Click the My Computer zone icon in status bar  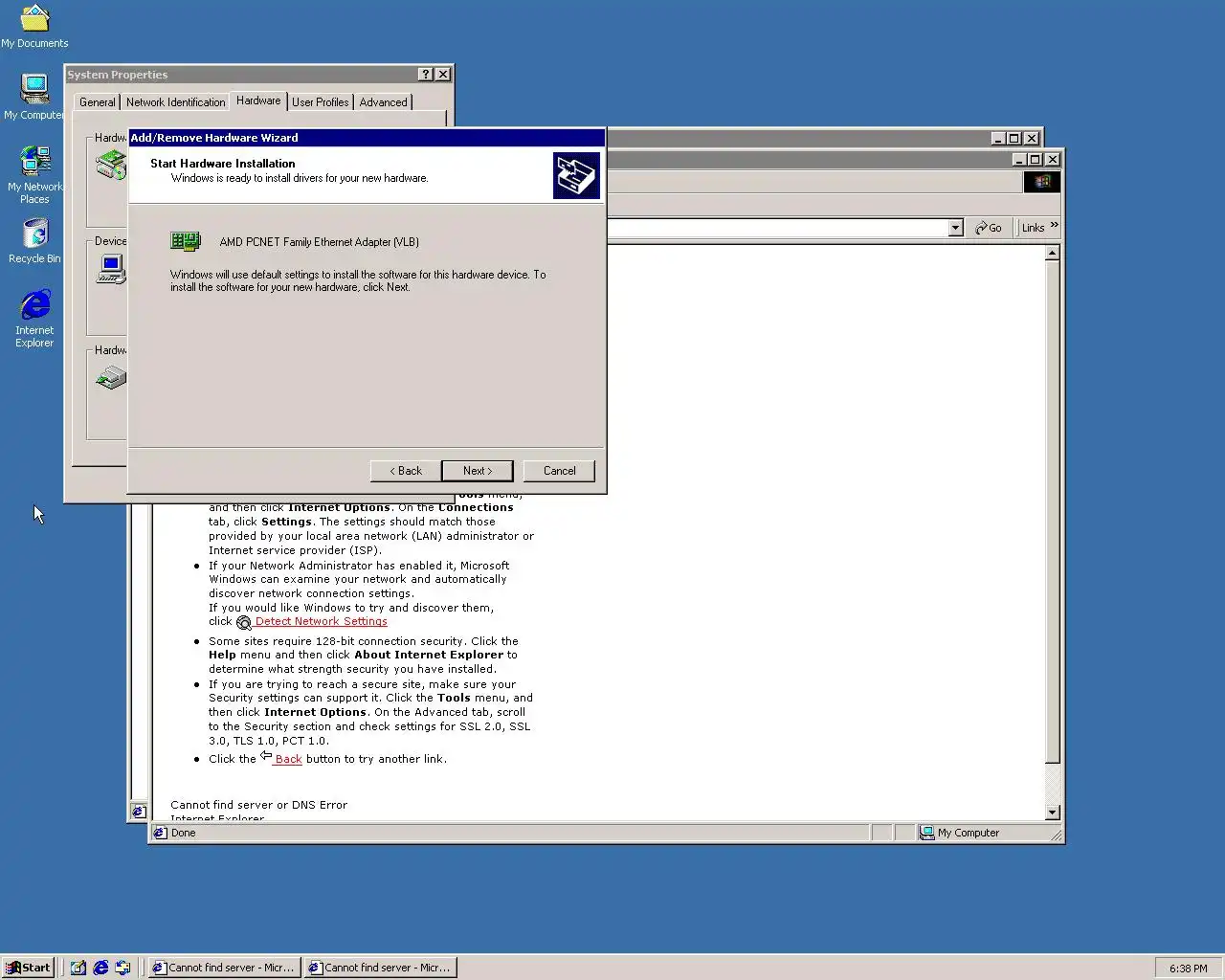click(x=926, y=833)
